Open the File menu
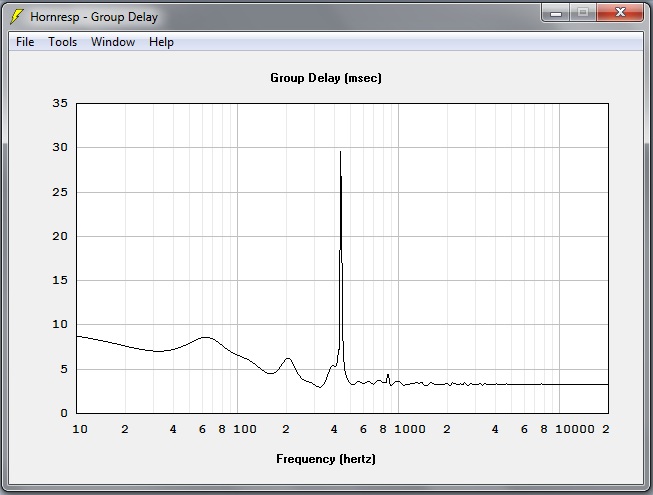The image size is (653, 495). [25, 42]
